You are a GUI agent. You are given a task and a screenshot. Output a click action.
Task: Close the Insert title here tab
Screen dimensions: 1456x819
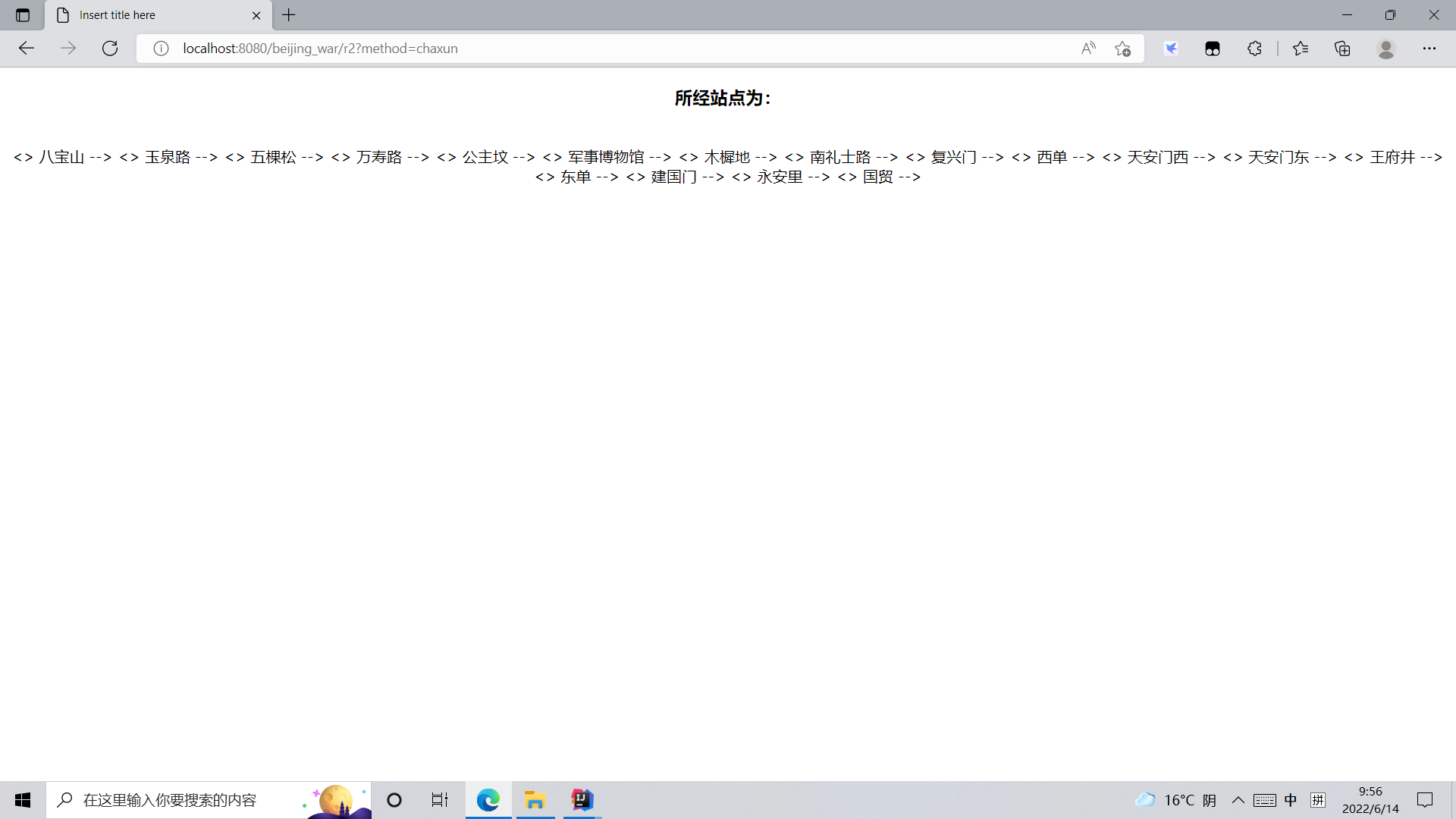(x=256, y=15)
